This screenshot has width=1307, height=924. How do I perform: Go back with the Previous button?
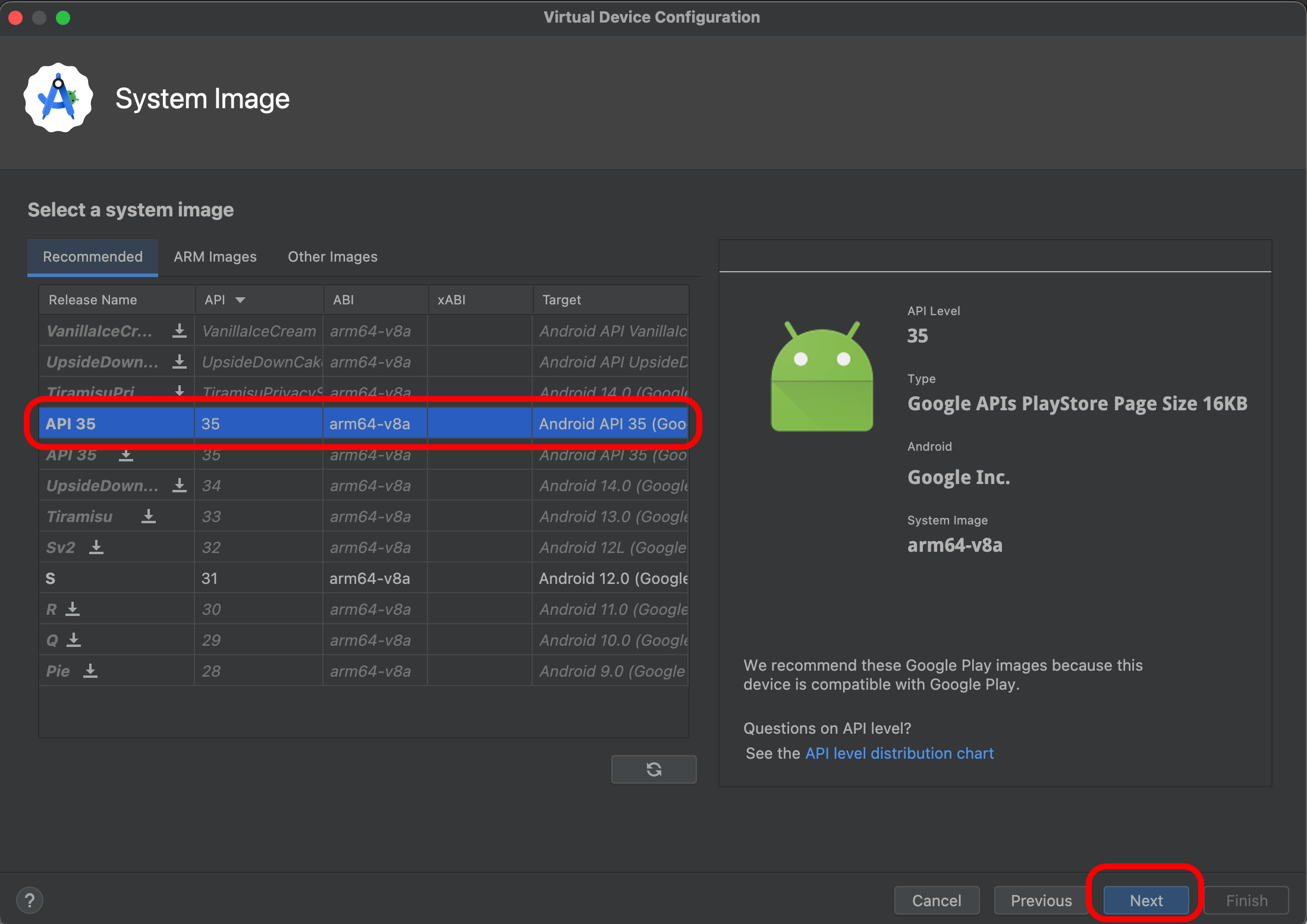click(1041, 900)
